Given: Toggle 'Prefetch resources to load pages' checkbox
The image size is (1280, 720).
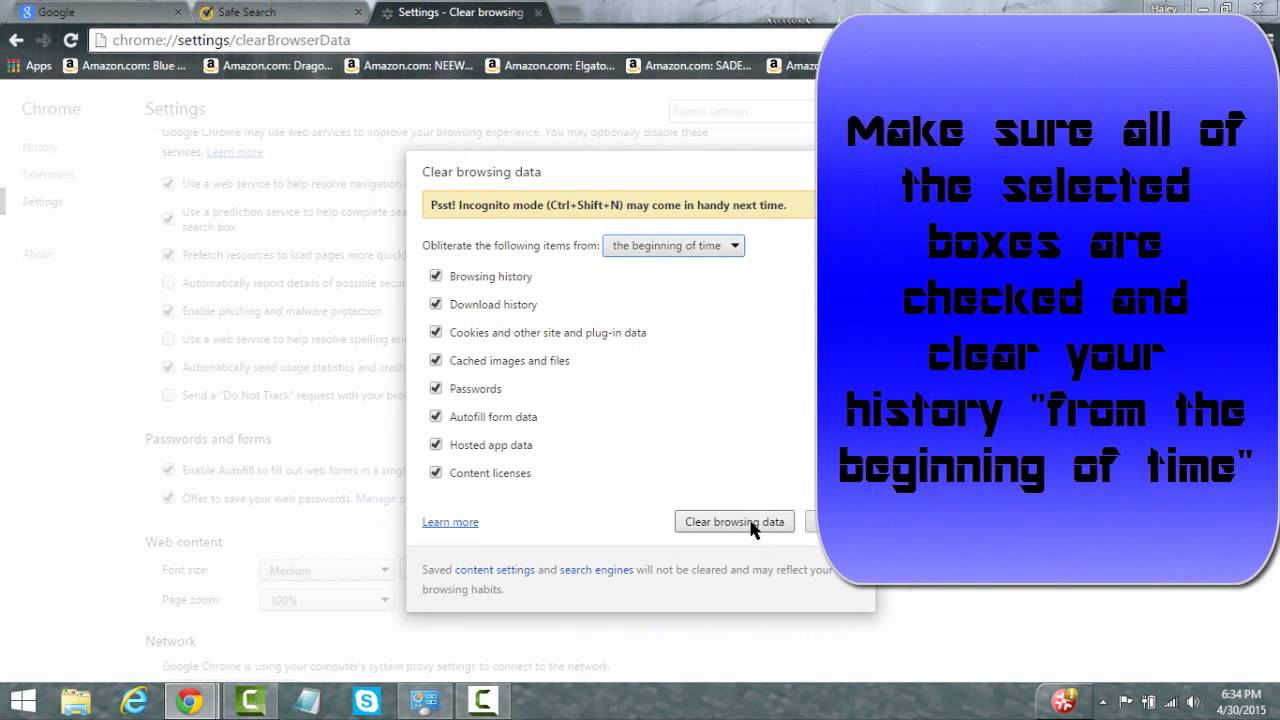Looking at the screenshot, I should pos(168,255).
